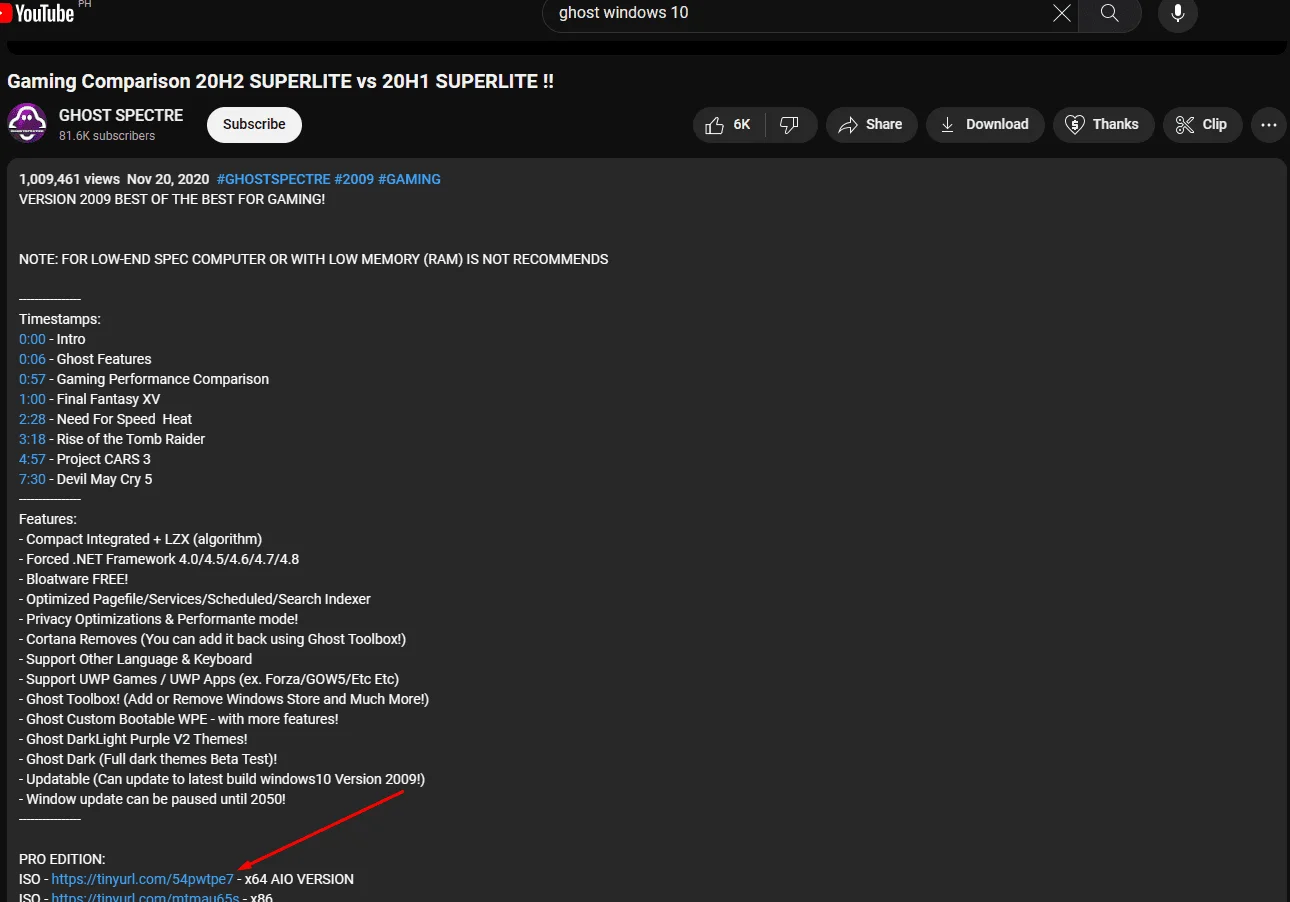The height and width of the screenshot is (902, 1290).
Task: Click the Ghost DarkLight Purple V2 Themes line
Action: pos(133,739)
